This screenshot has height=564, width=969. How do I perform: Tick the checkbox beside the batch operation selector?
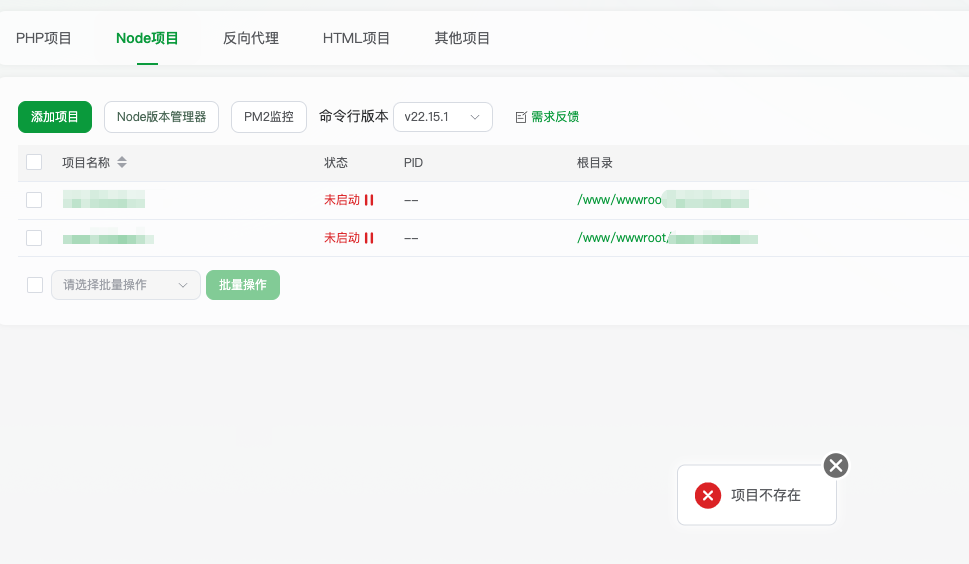point(35,285)
